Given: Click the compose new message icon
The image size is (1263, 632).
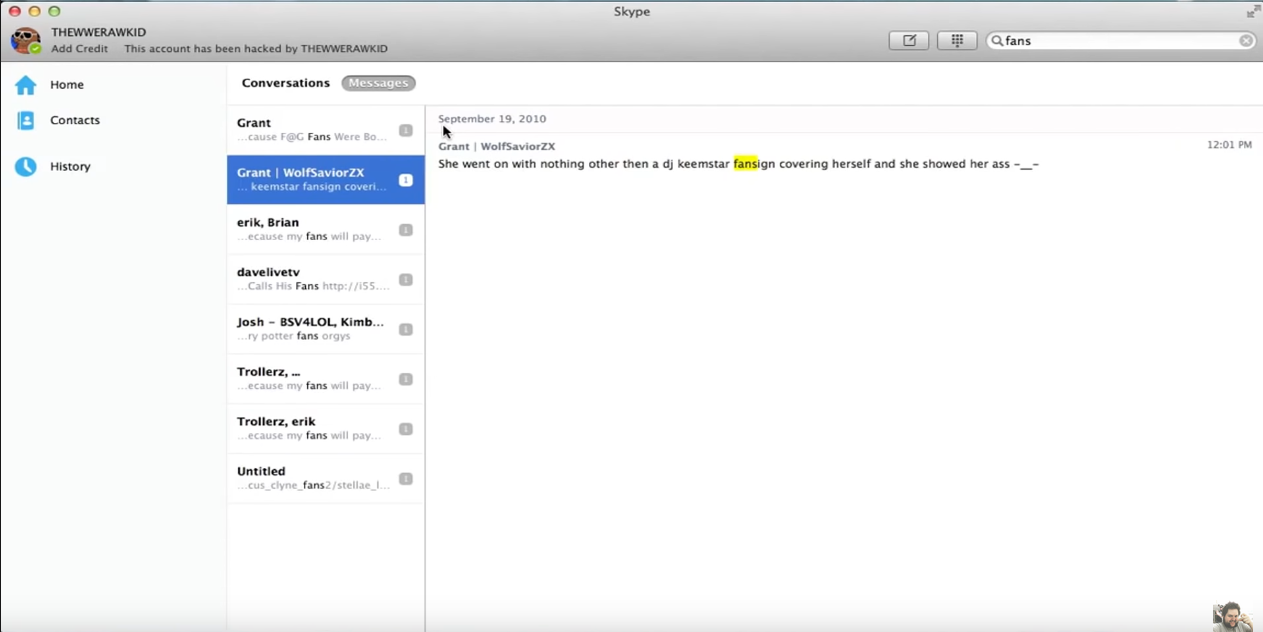Looking at the screenshot, I should 909,41.
